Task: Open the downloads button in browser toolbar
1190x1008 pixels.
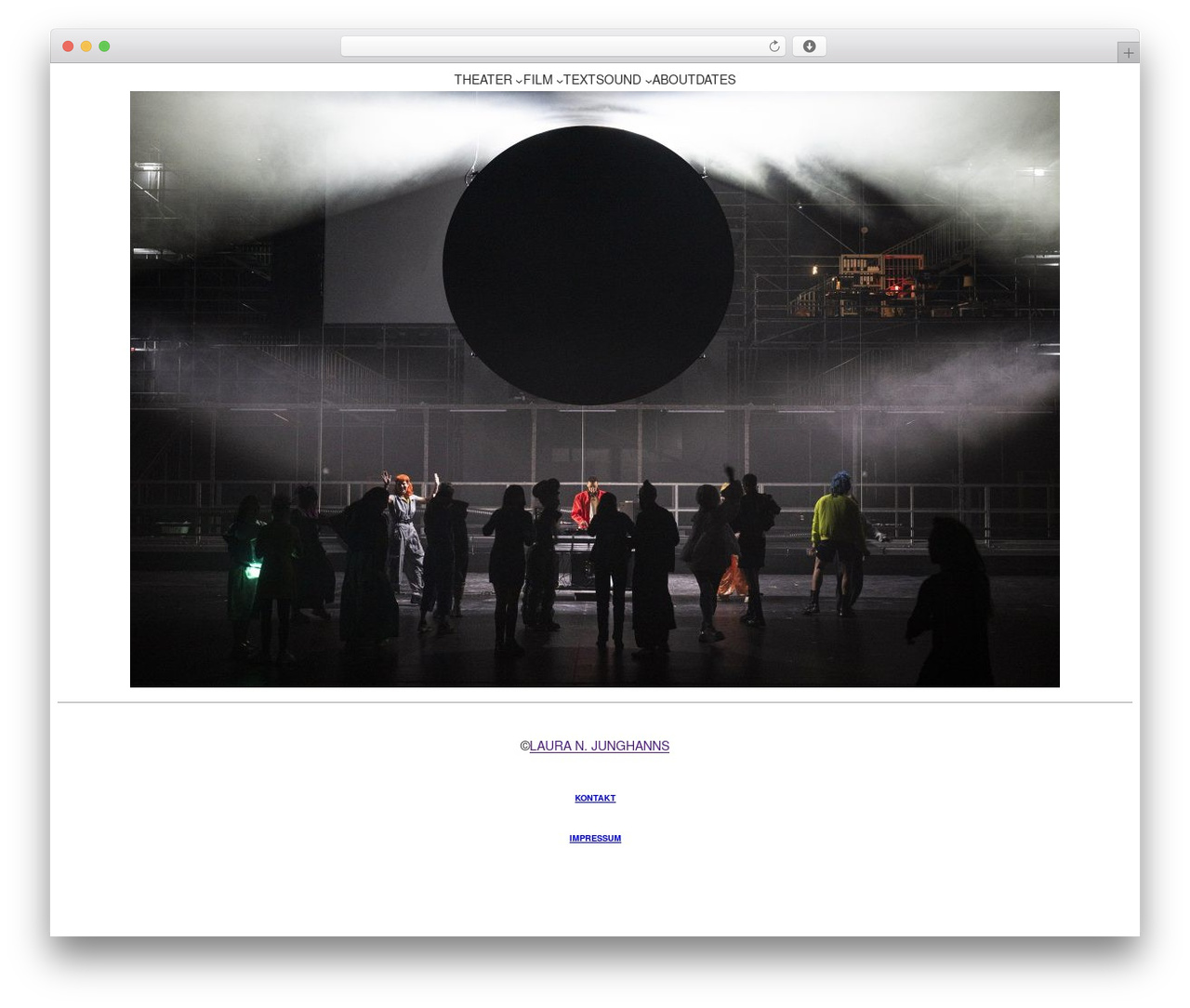Action: 809,46
